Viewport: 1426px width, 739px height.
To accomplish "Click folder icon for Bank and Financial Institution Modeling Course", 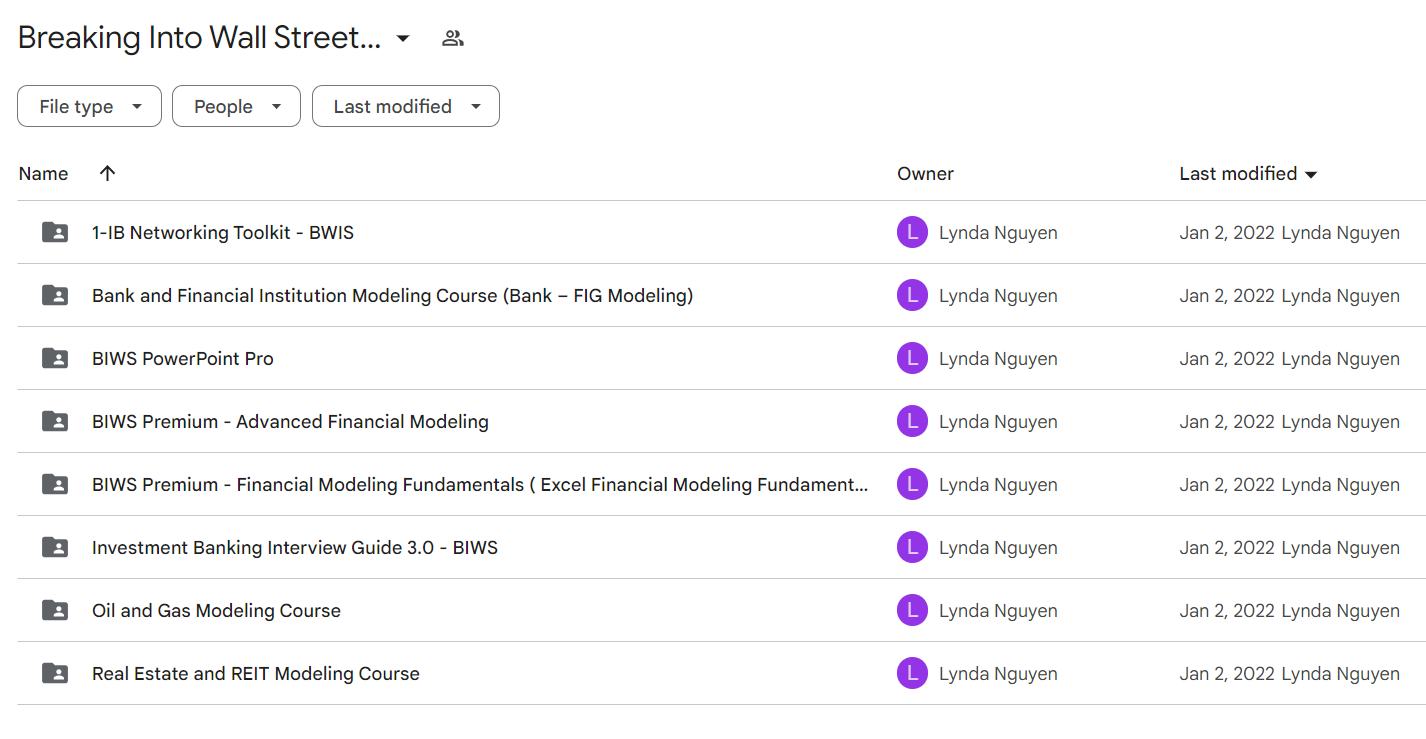I will click(x=55, y=296).
